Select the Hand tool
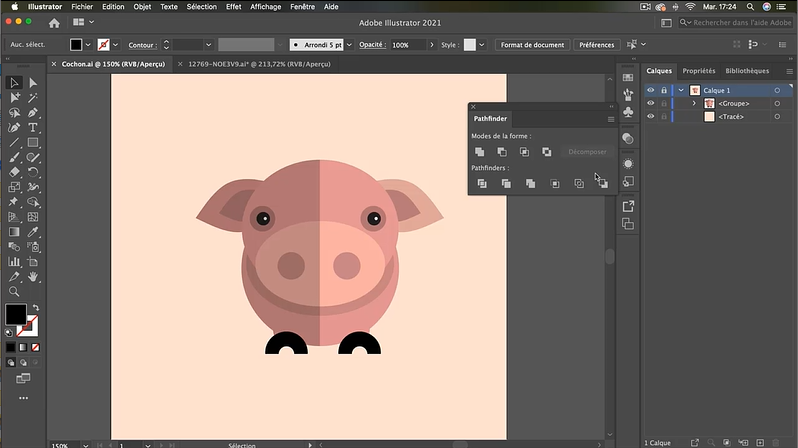The image size is (798, 448). (x=33, y=276)
